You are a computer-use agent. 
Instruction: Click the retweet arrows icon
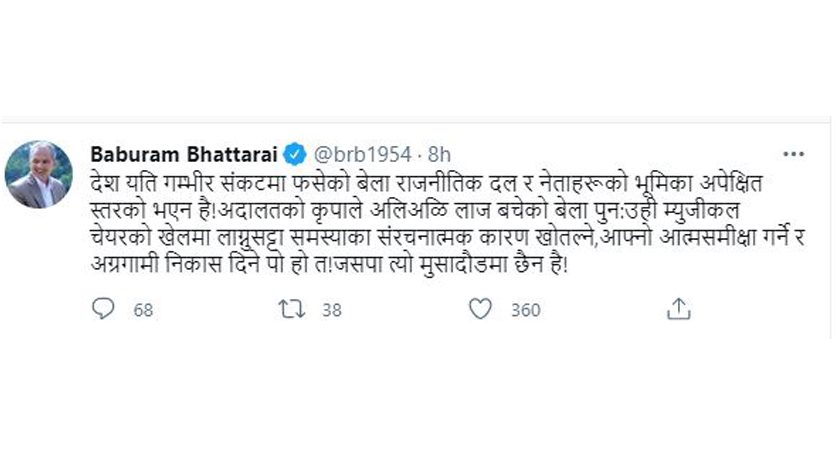click(290, 310)
